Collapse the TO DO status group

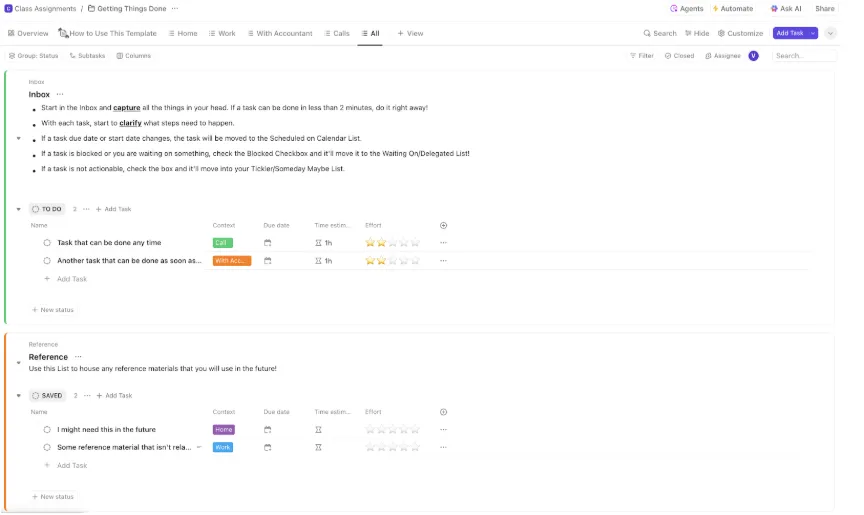(19, 209)
